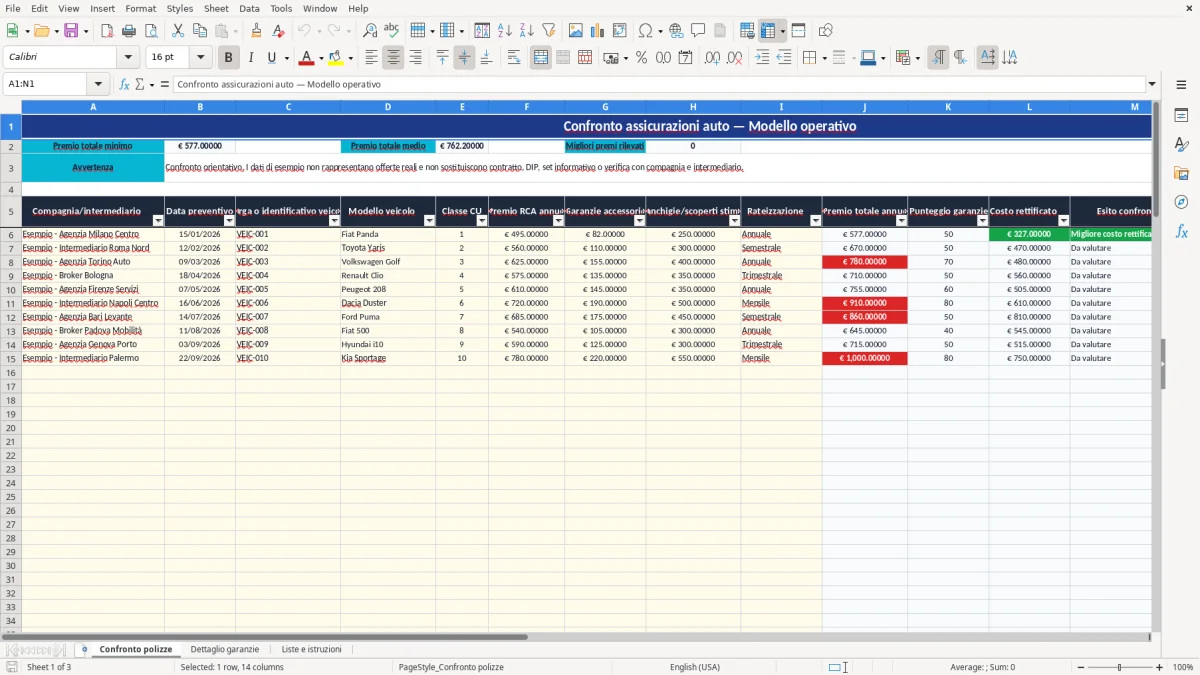Image resolution: width=1200 pixels, height=675 pixels.
Task: Insert an image
Action: click(x=576, y=31)
